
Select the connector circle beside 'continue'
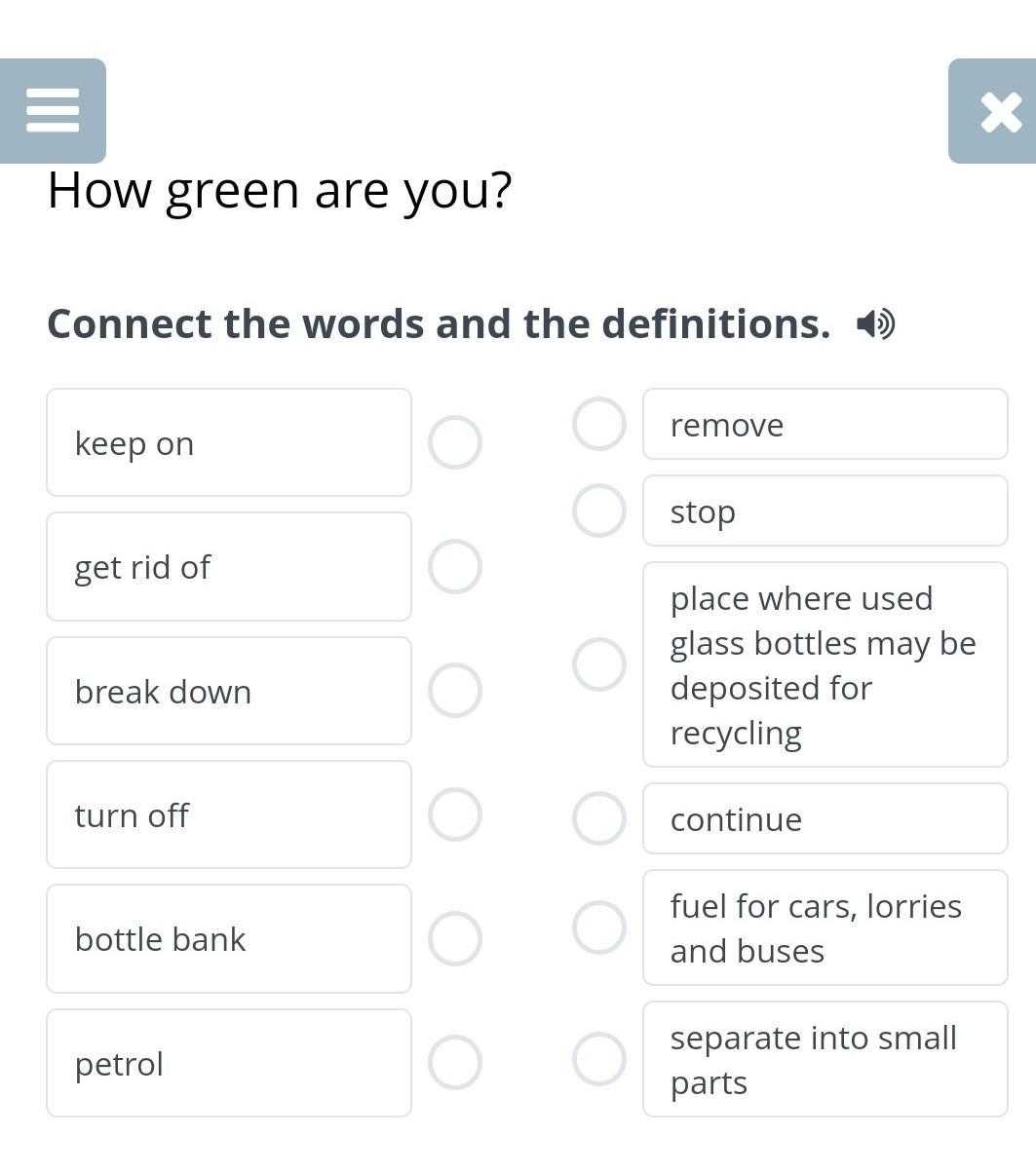click(x=598, y=818)
